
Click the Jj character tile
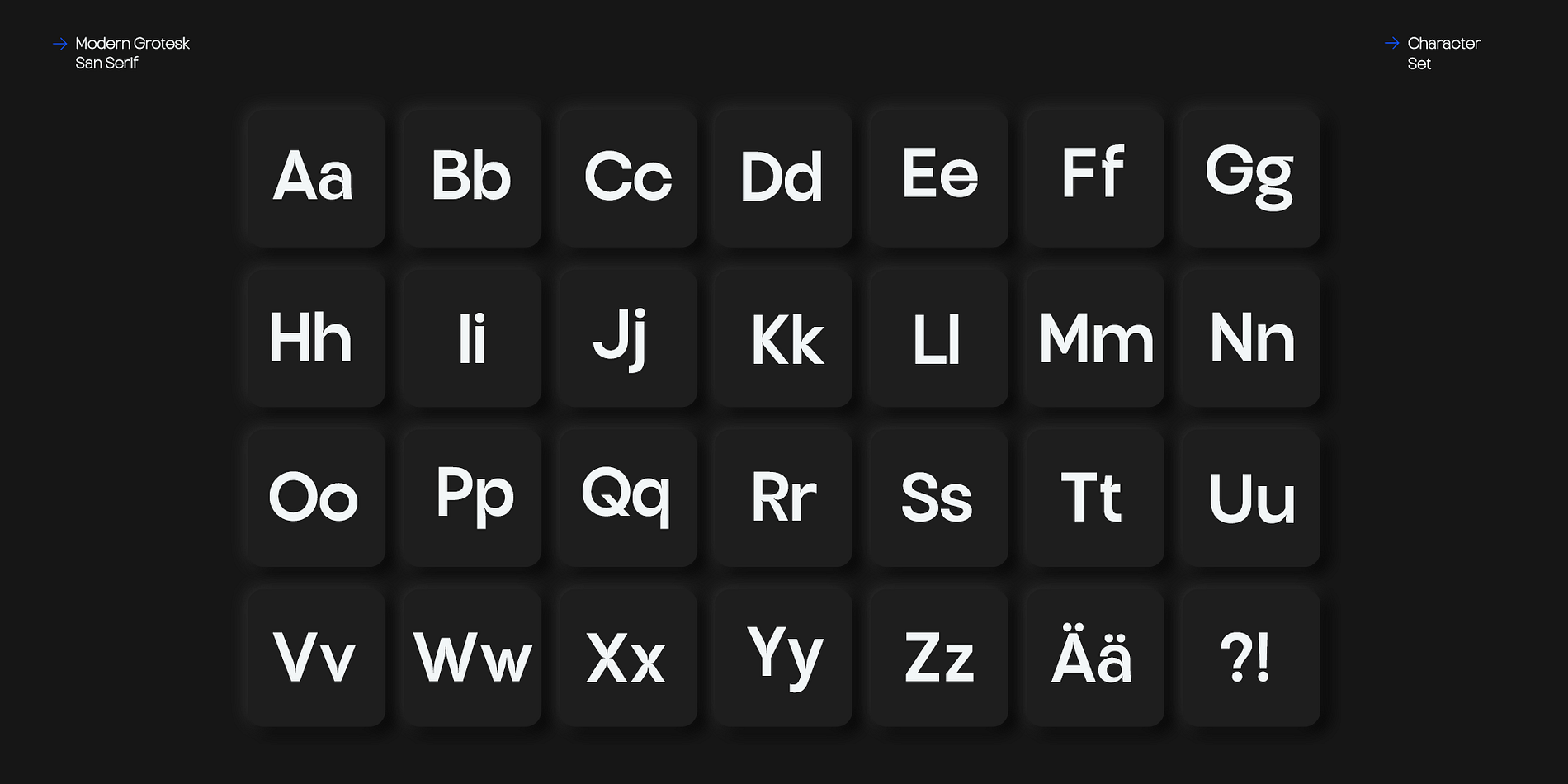[627, 338]
